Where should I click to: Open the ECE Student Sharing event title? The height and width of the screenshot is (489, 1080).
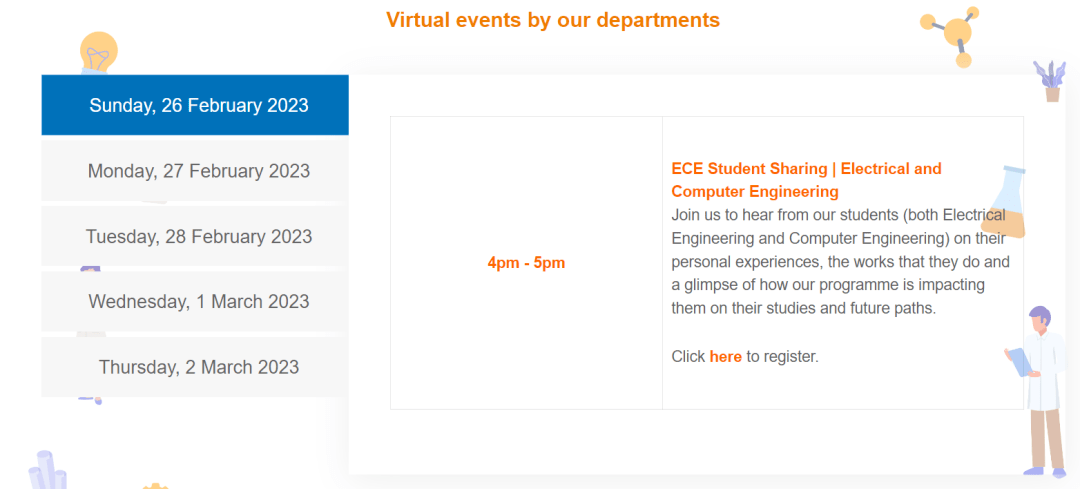[x=806, y=180]
